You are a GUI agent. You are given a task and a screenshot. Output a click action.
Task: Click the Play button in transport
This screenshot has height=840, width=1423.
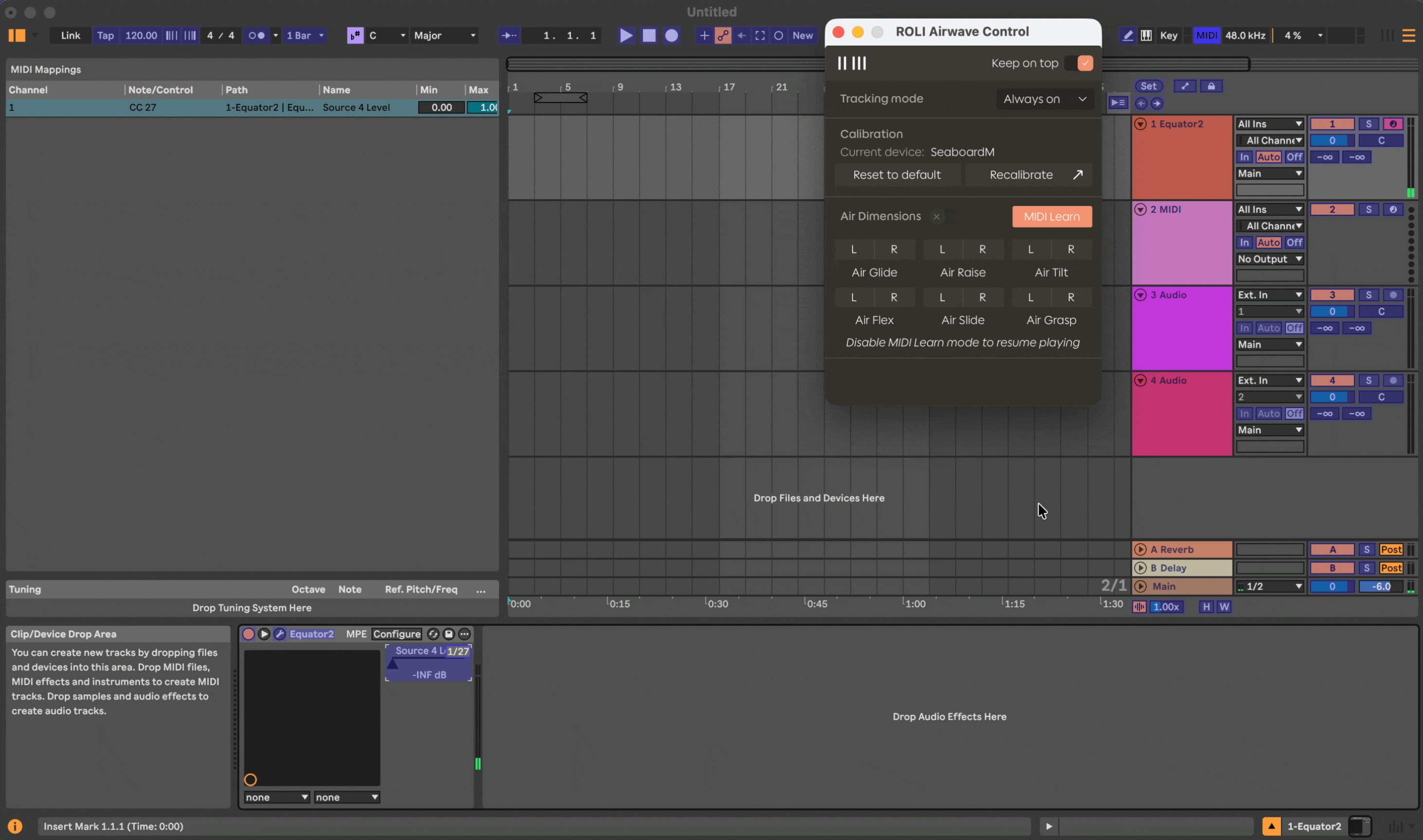point(626,35)
